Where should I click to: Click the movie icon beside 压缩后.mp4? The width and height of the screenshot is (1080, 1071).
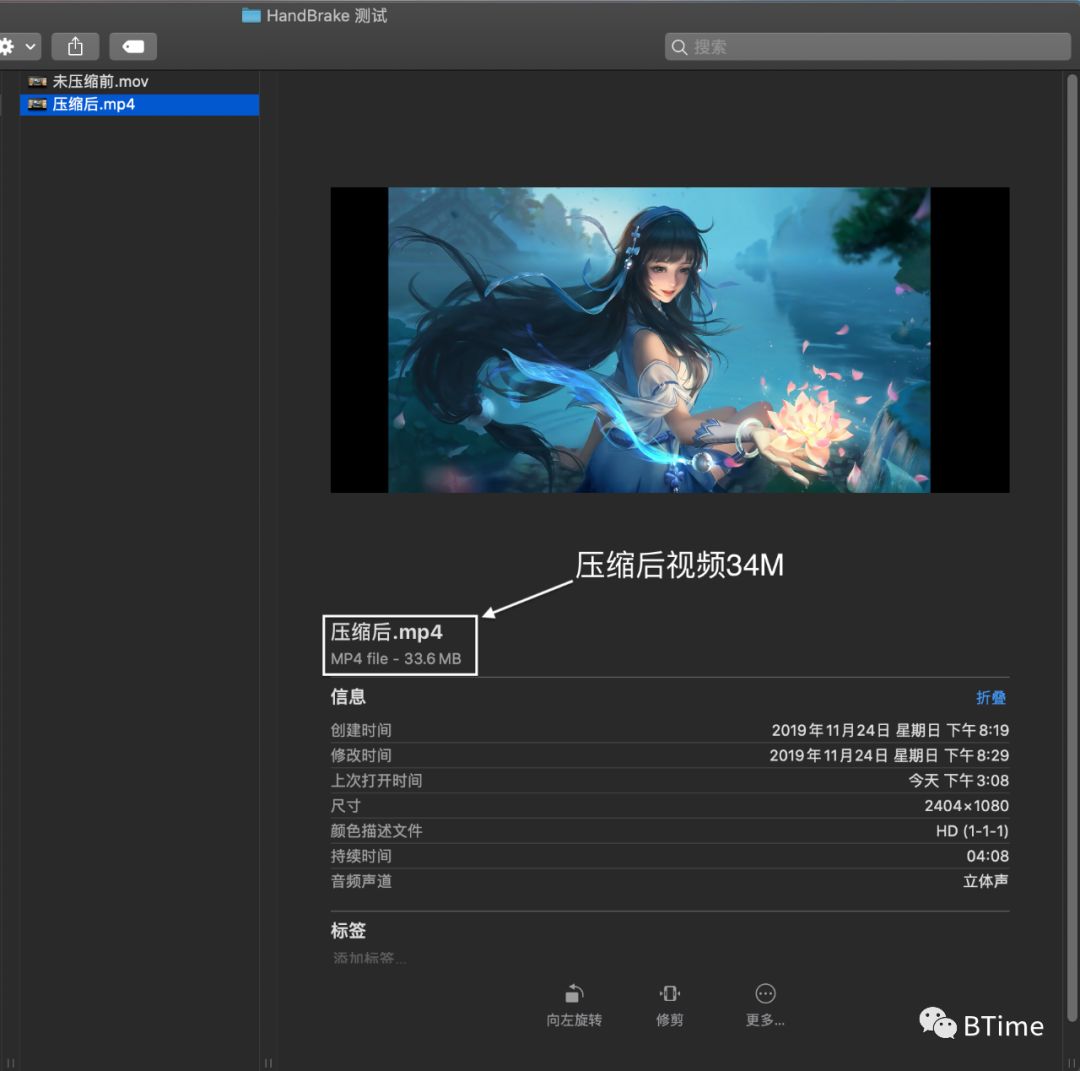(37, 104)
